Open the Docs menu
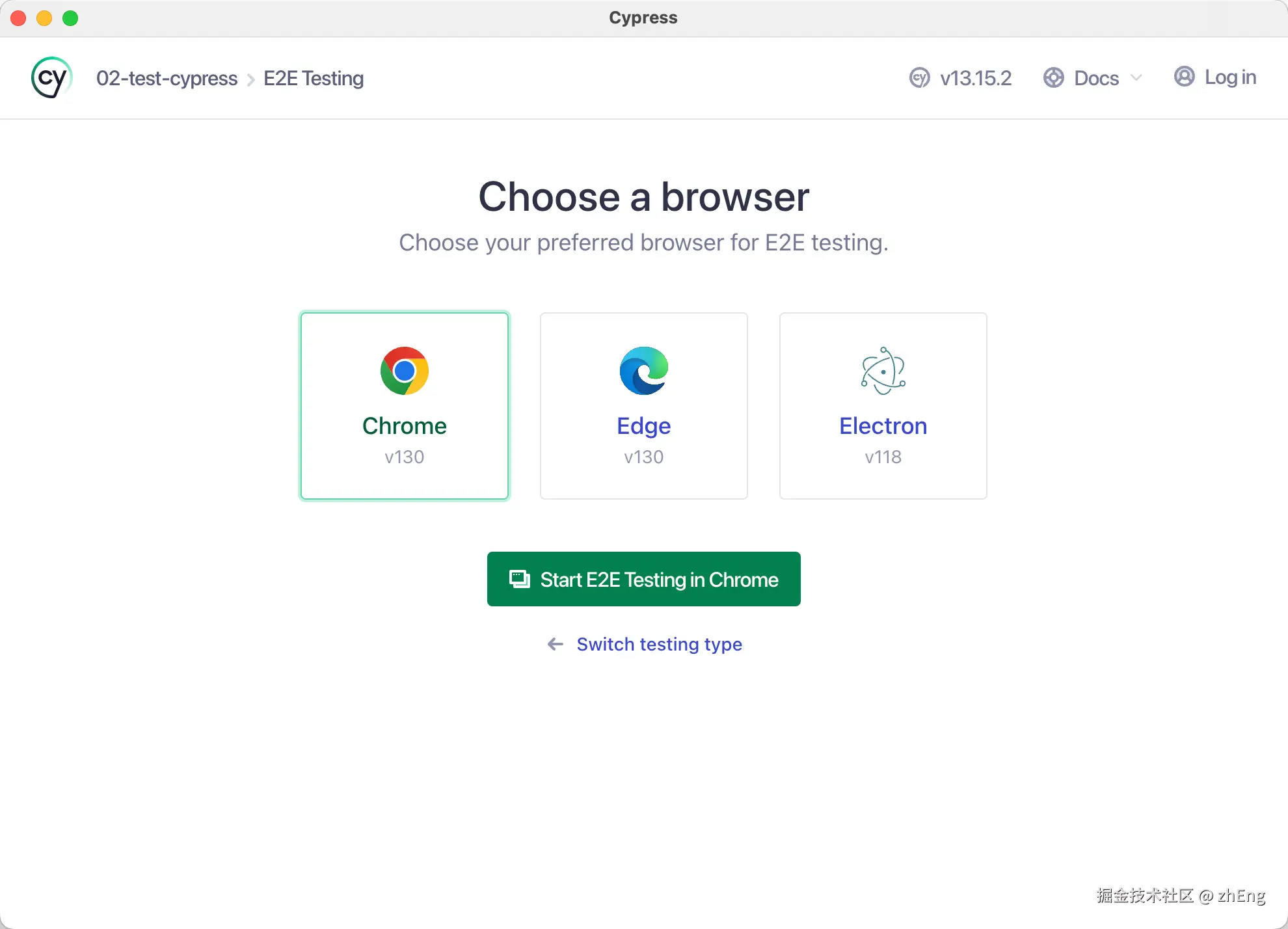 tap(1096, 78)
